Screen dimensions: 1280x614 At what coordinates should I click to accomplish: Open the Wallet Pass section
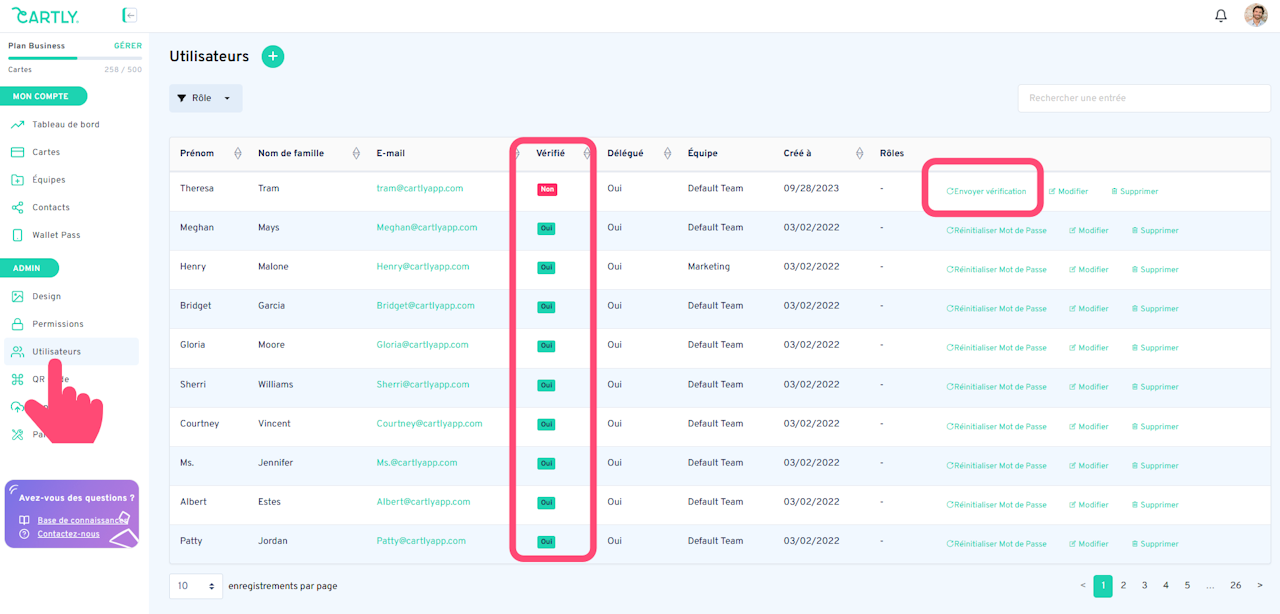point(56,235)
